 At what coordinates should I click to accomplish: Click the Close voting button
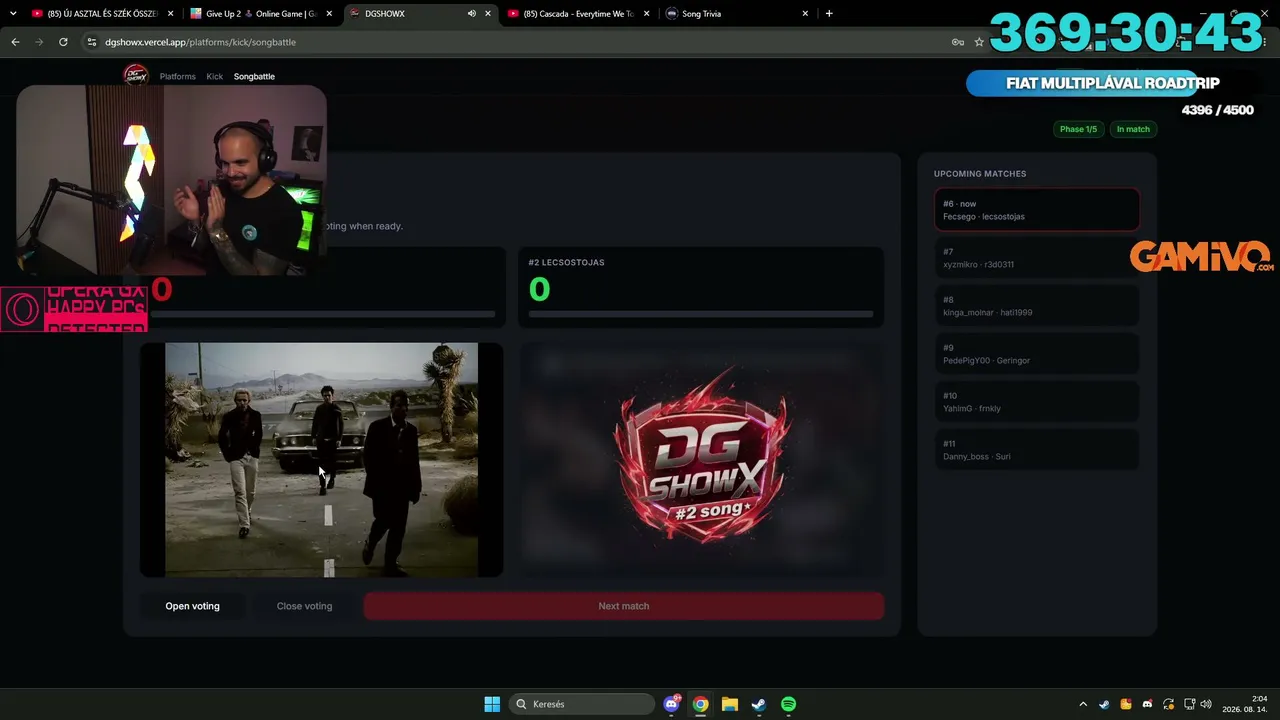[304, 606]
